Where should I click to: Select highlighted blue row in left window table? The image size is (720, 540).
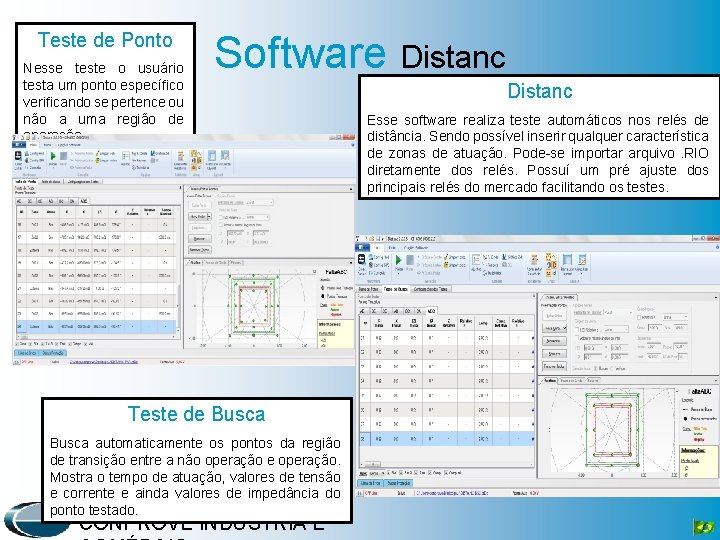(96, 326)
